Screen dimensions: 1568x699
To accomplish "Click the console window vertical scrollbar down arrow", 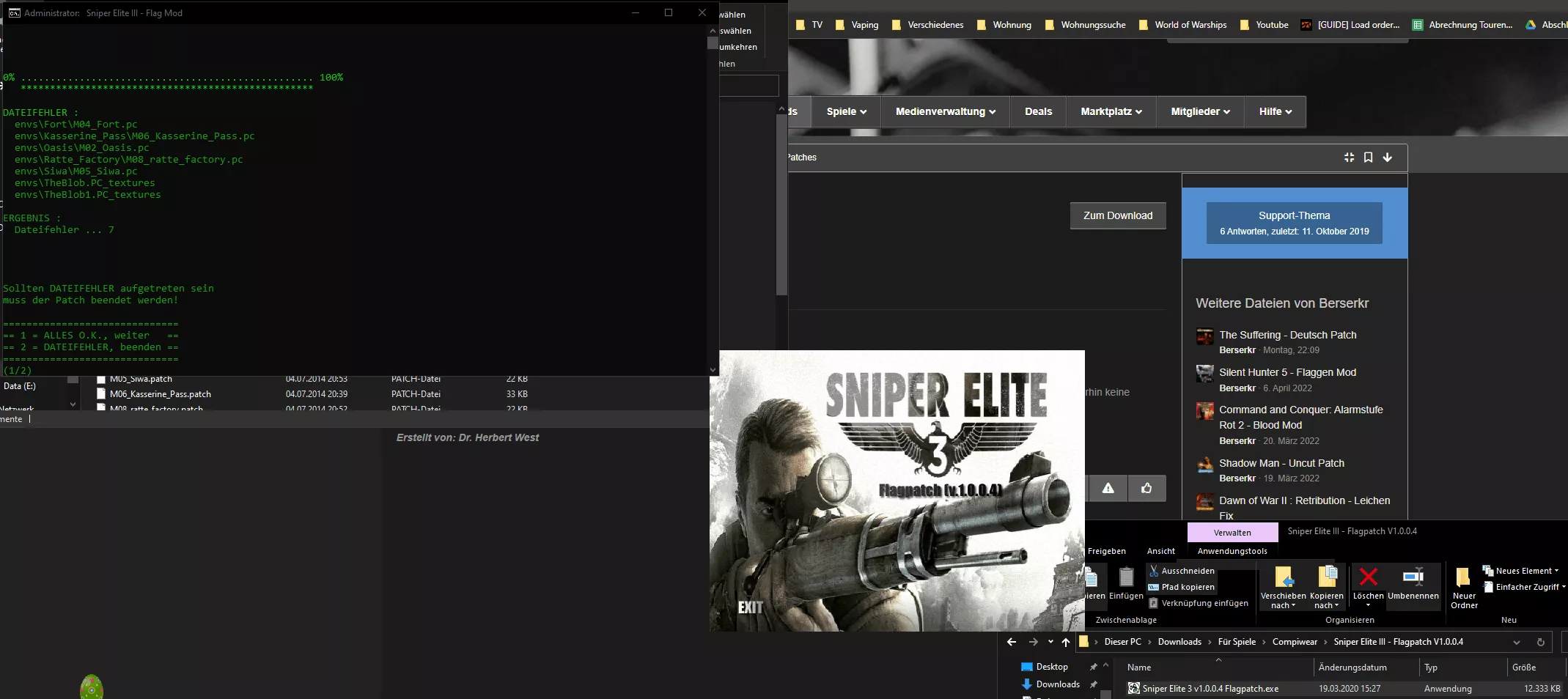I will point(713,370).
